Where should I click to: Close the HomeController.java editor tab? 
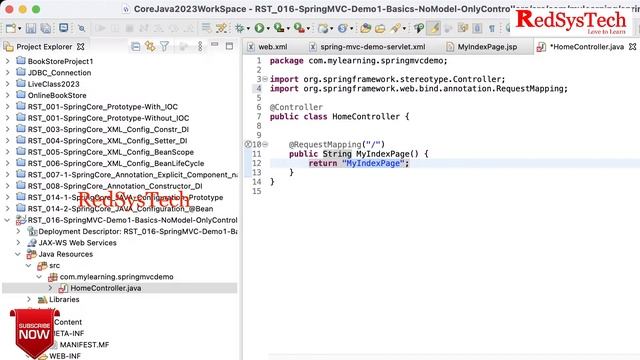(632, 47)
